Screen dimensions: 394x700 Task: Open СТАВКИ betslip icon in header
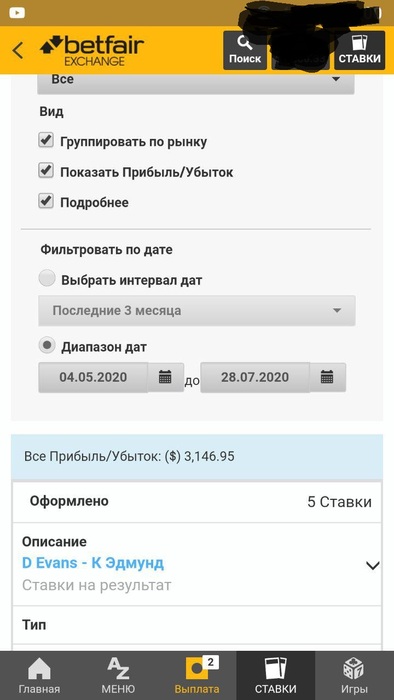[359, 50]
